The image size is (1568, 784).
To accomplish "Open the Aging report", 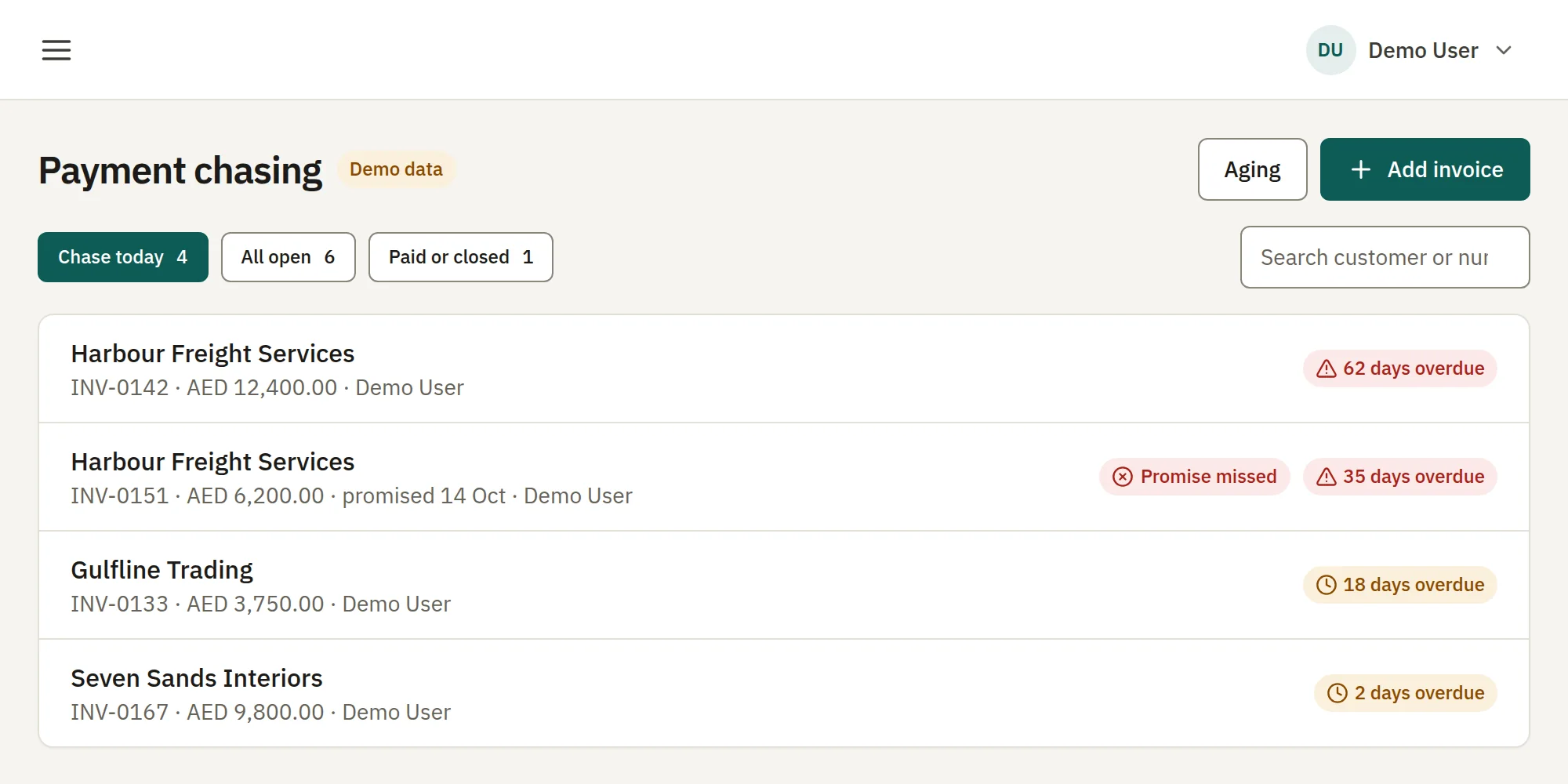I will coord(1252,169).
